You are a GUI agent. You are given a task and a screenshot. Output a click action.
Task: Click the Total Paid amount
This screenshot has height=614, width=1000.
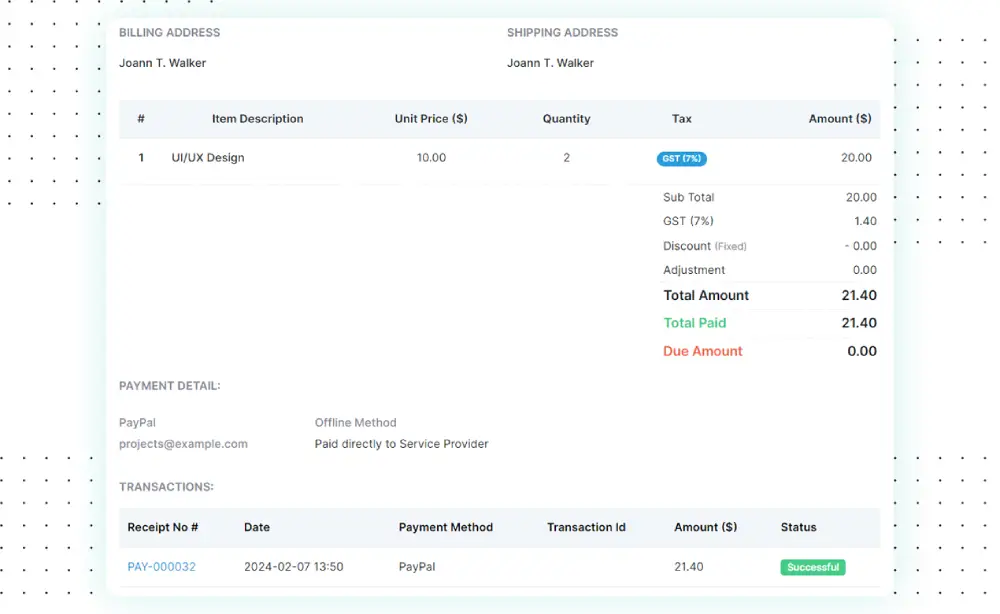[x=859, y=323]
